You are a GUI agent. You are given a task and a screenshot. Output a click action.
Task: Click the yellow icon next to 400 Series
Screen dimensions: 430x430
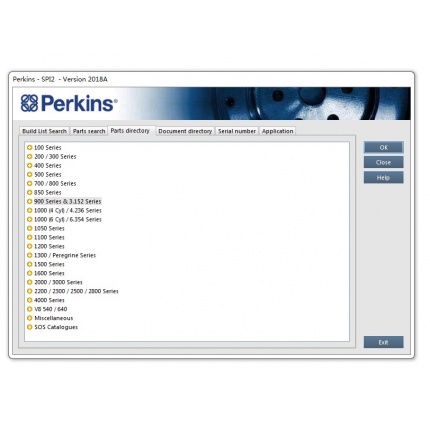(30, 165)
